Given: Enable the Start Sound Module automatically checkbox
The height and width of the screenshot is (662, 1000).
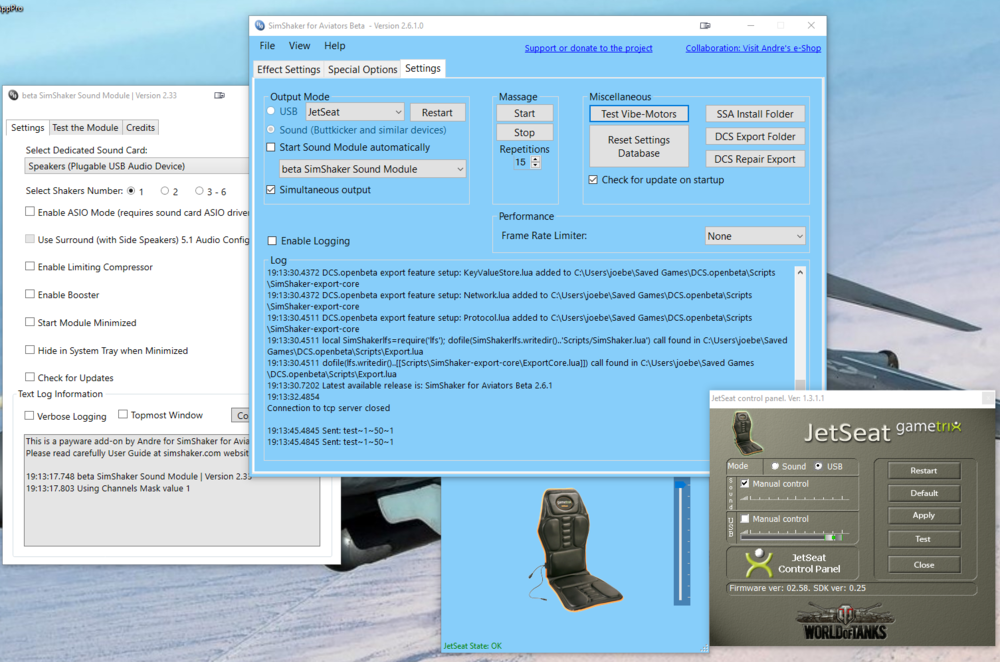Looking at the screenshot, I should (272, 147).
